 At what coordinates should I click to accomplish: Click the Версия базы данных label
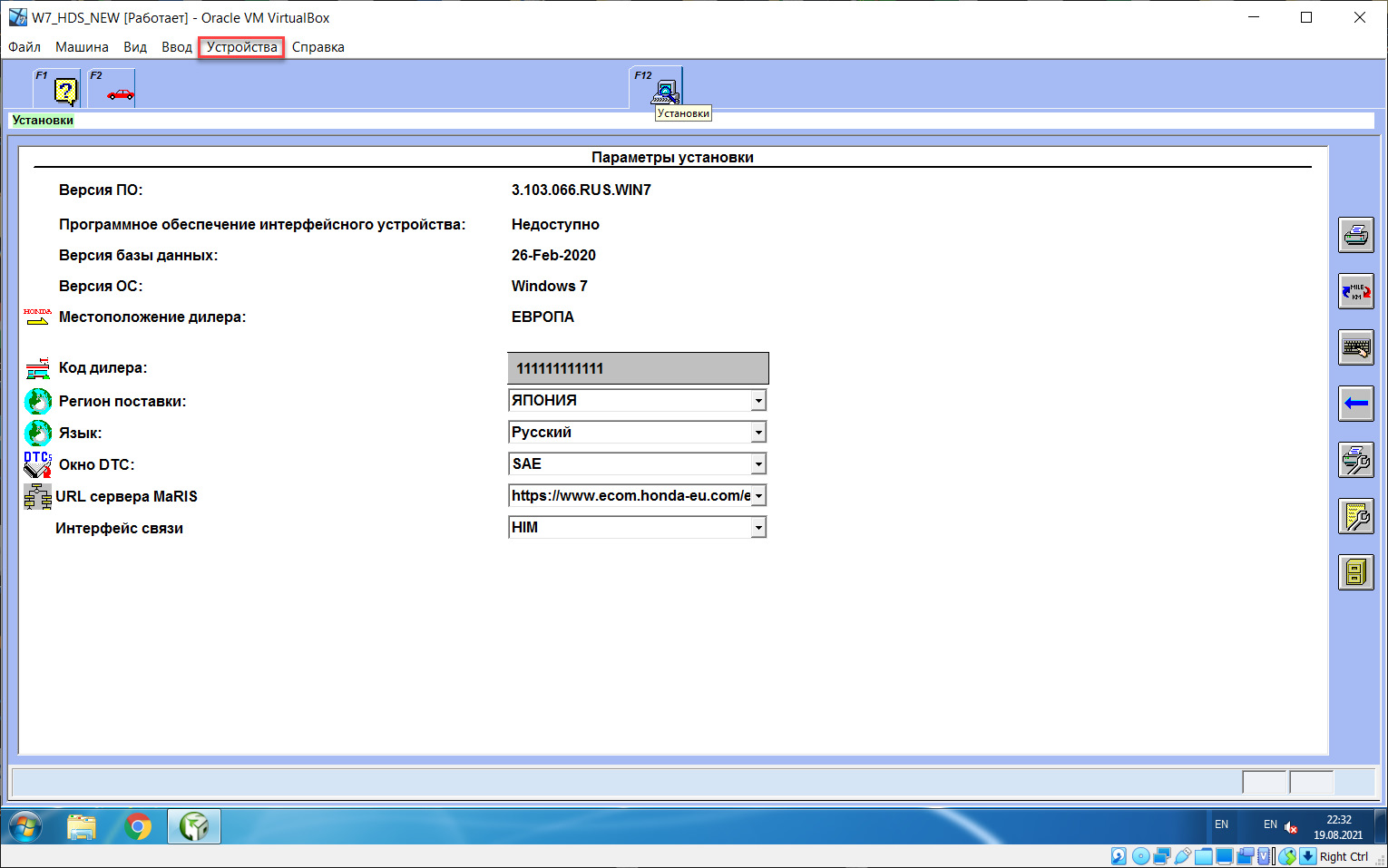click(x=138, y=255)
